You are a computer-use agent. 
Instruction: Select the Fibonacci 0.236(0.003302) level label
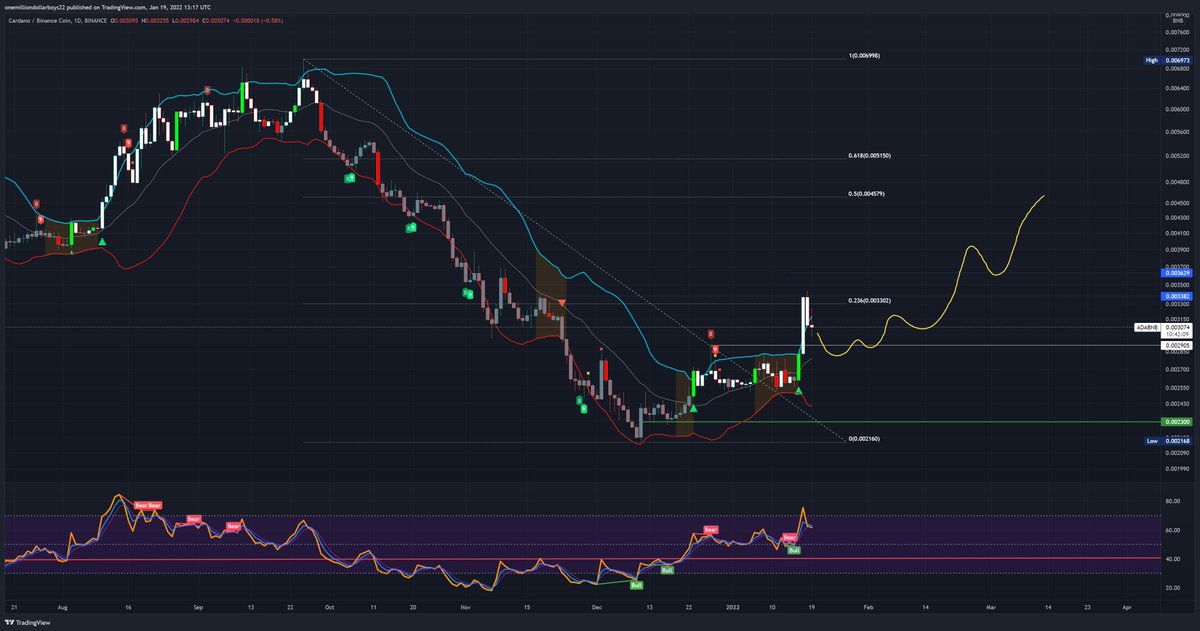coord(869,301)
